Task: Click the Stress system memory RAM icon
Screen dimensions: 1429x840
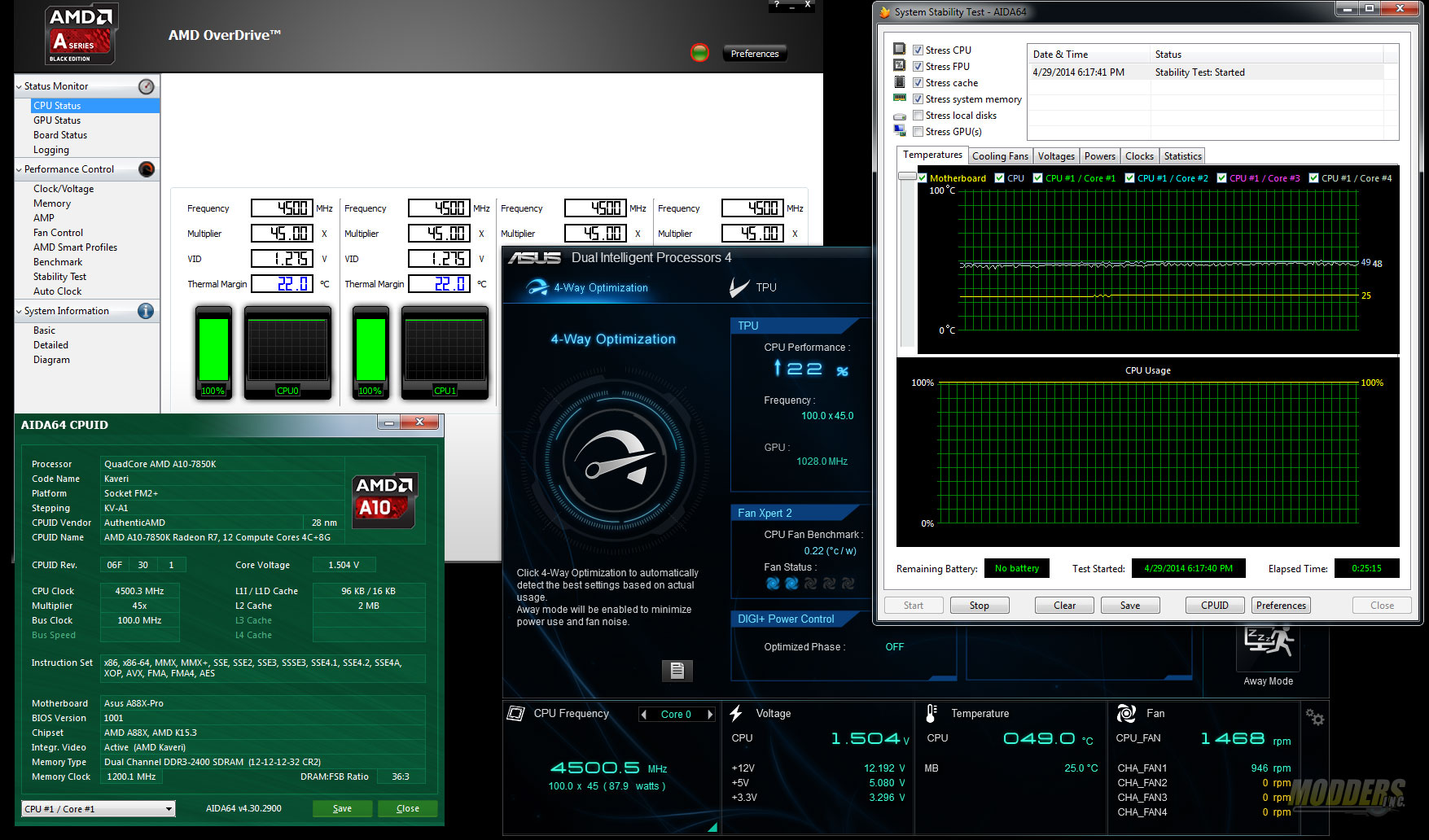Action: pos(900,98)
